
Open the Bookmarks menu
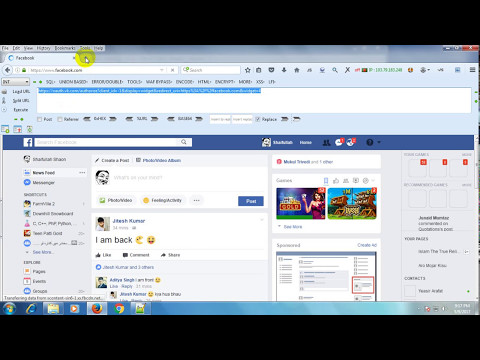(x=65, y=48)
